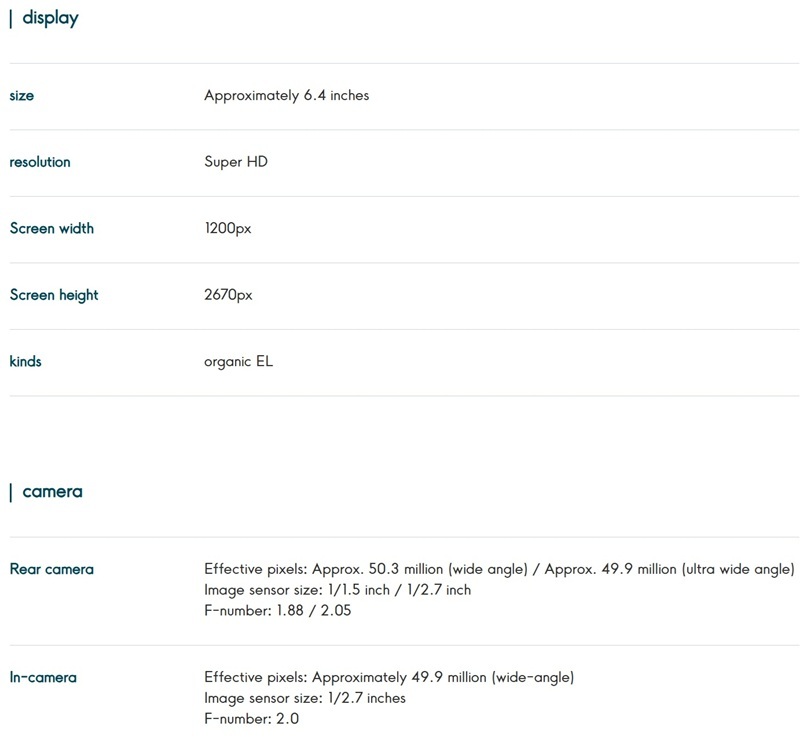Click the F-number 2.0 line

point(251,718)
